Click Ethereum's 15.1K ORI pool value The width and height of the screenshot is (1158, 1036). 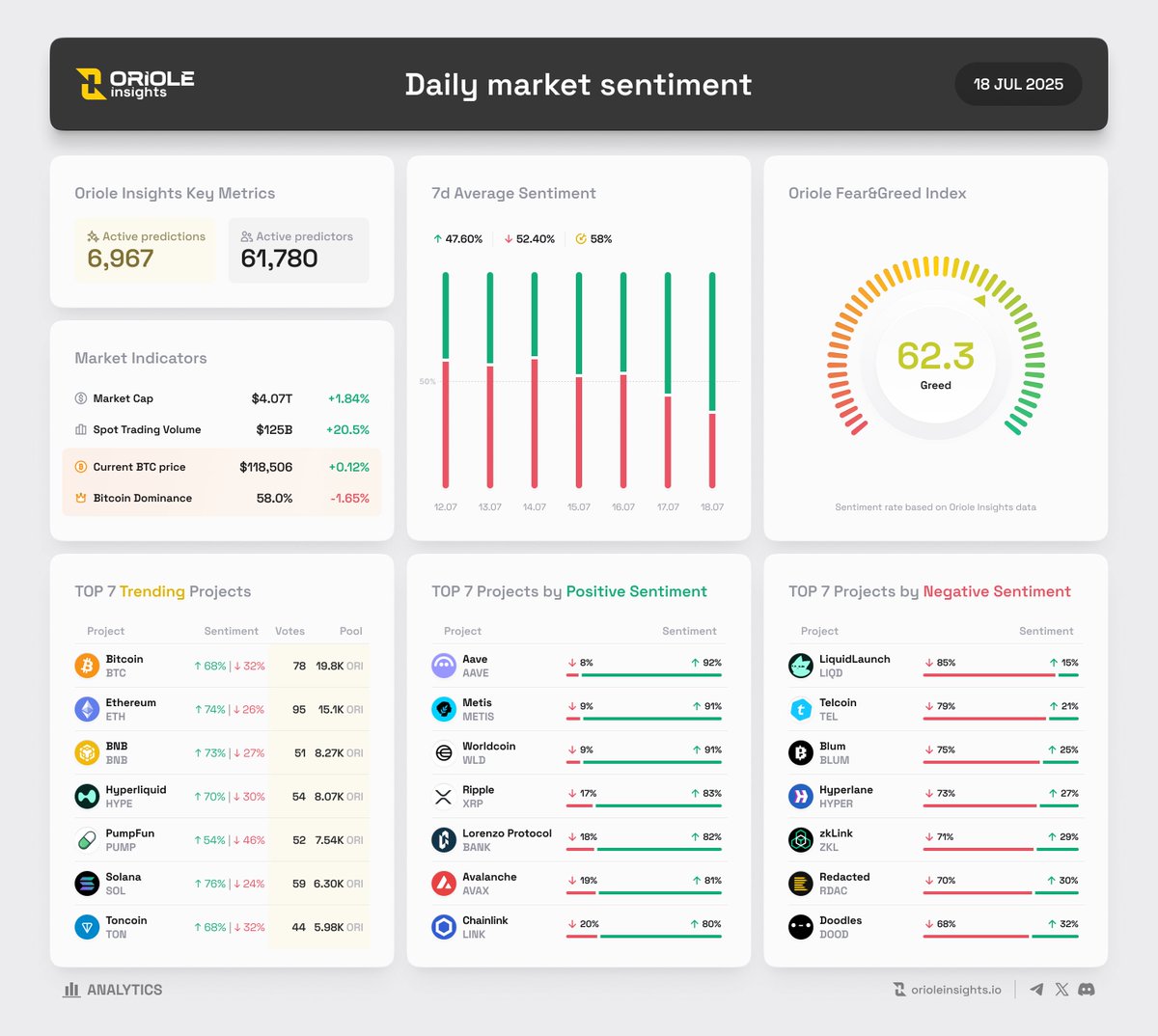pos(341,709)
